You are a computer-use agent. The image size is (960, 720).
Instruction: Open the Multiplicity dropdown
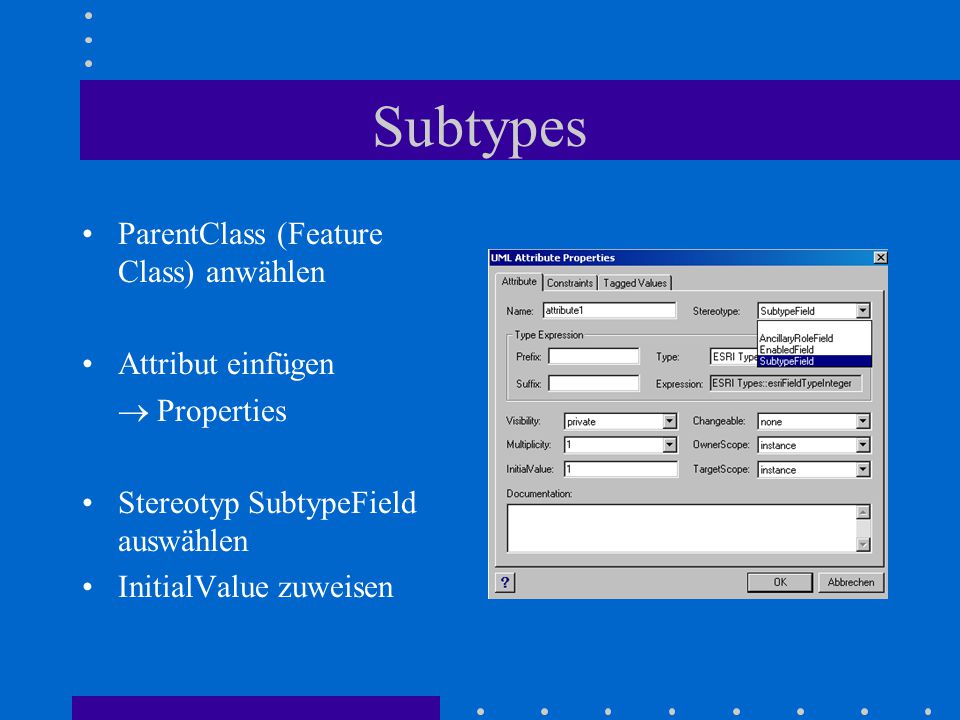[669, 444]
